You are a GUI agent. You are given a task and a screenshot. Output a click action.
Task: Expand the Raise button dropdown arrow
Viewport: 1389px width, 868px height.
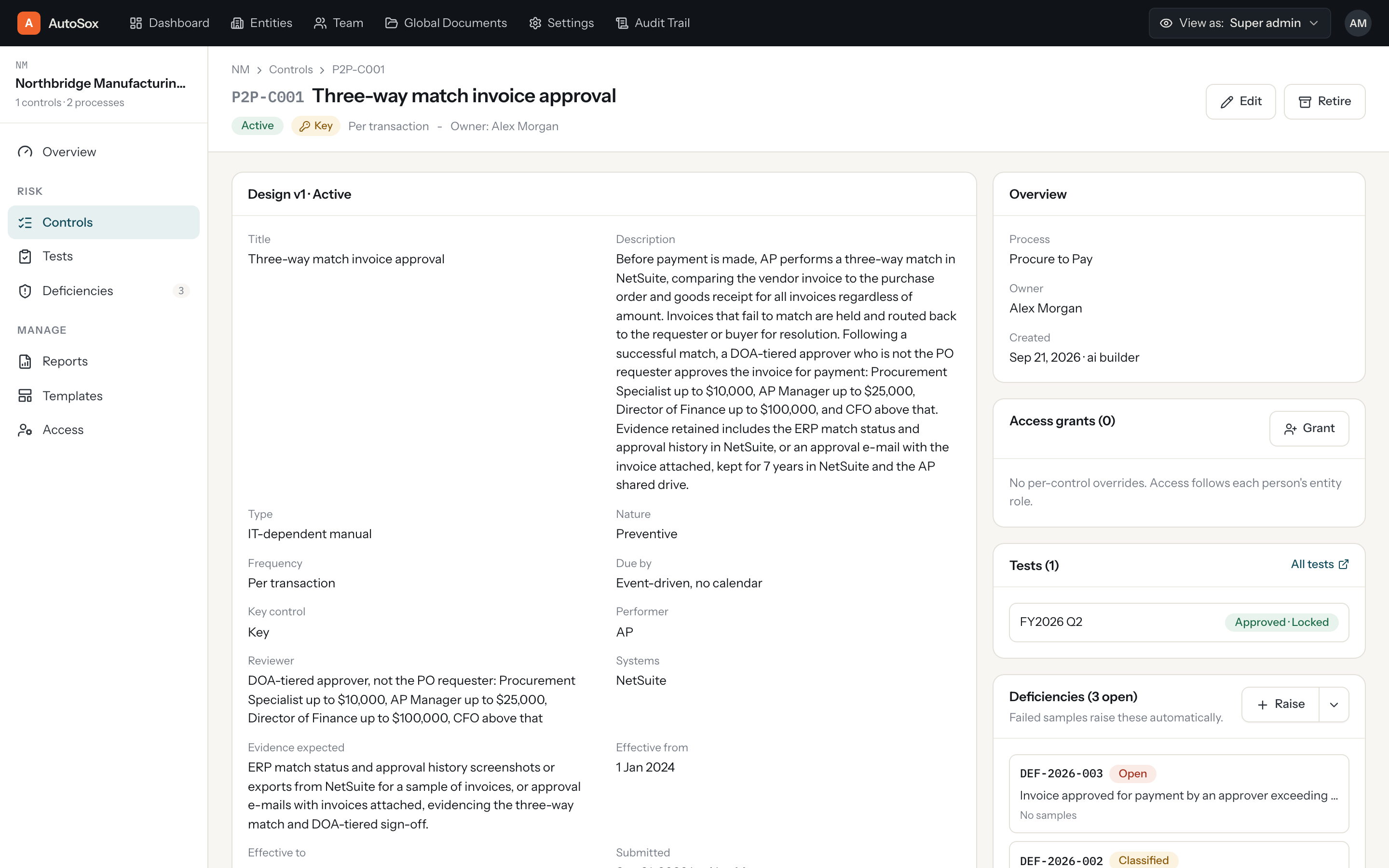coord(1334,705)
